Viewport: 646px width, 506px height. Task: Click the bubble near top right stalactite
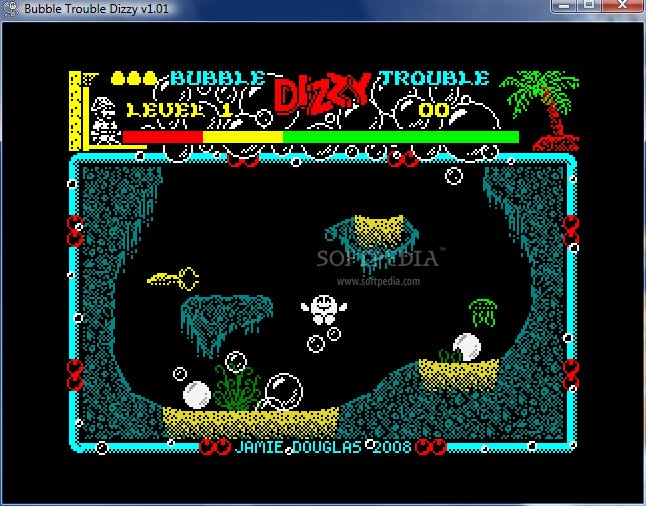point(454,176)
